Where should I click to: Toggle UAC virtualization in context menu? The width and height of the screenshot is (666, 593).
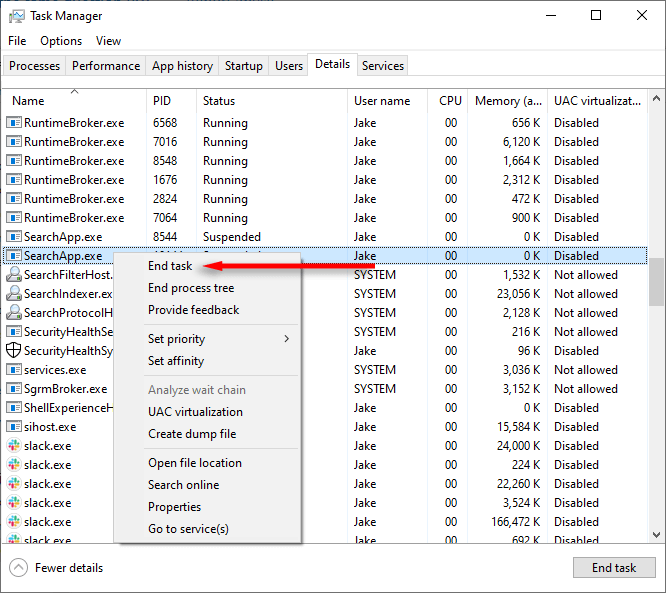(x=195, y=412)
